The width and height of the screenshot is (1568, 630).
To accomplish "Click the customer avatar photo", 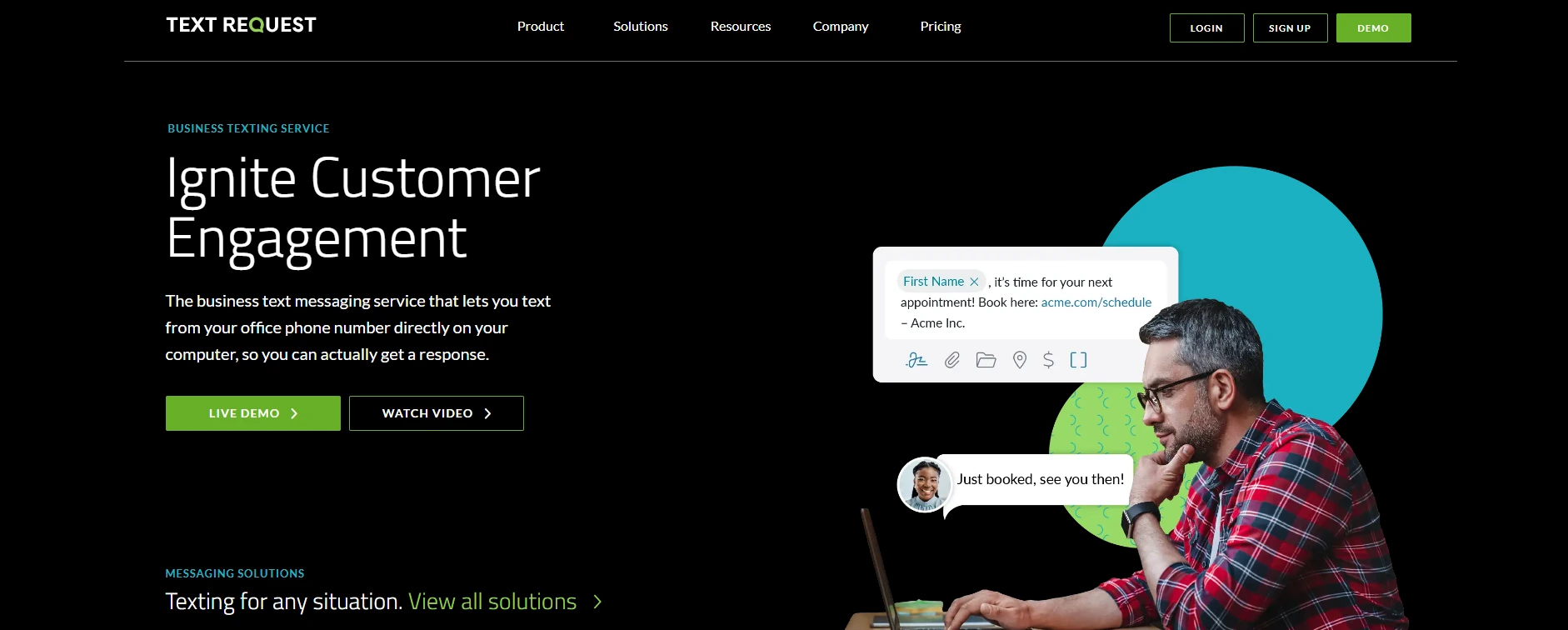I will [x=925, y=484].
